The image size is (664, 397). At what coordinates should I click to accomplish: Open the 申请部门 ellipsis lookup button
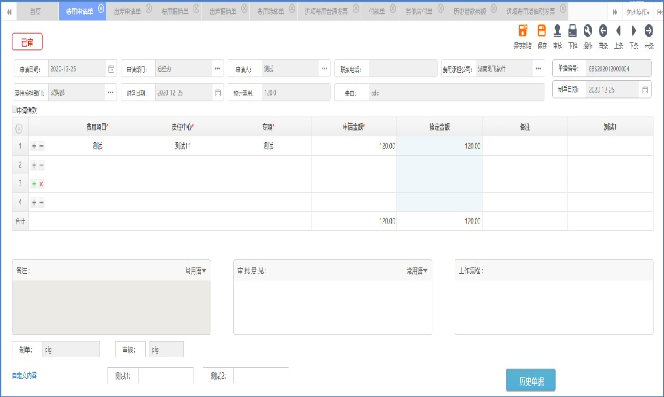(217, 69)
